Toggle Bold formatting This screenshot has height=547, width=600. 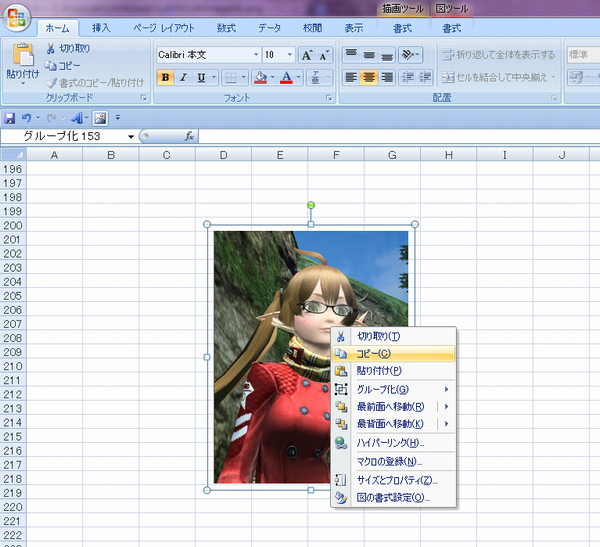tap(165, 78)
